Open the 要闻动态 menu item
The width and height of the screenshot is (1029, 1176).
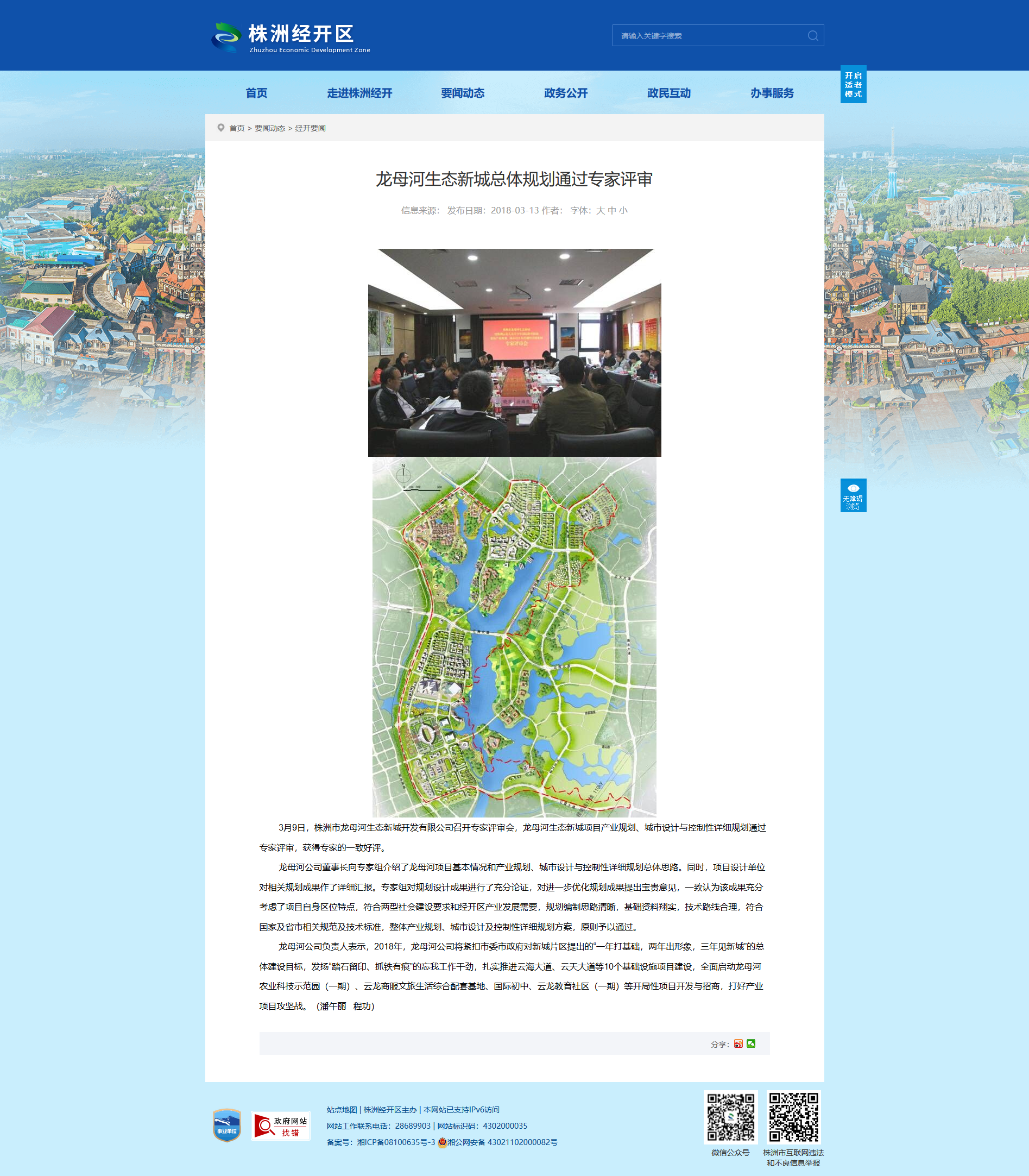(463, 93)
